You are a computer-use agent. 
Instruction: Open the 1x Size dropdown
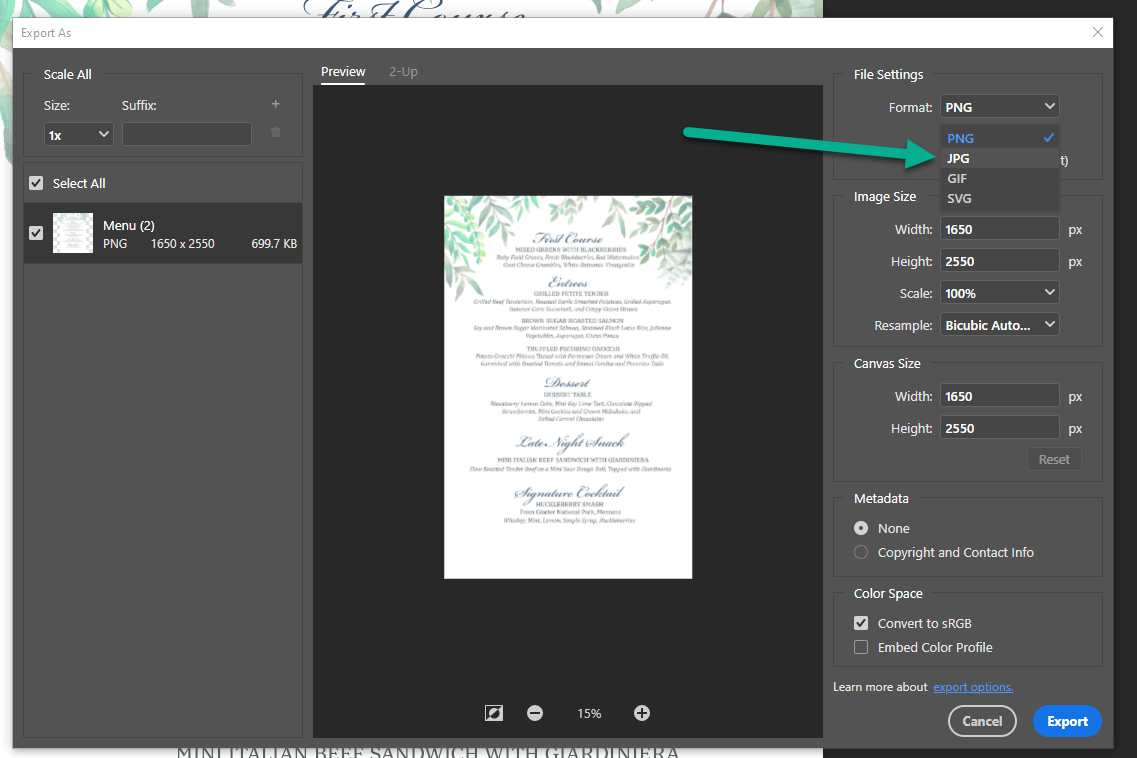tap(78, 133)
